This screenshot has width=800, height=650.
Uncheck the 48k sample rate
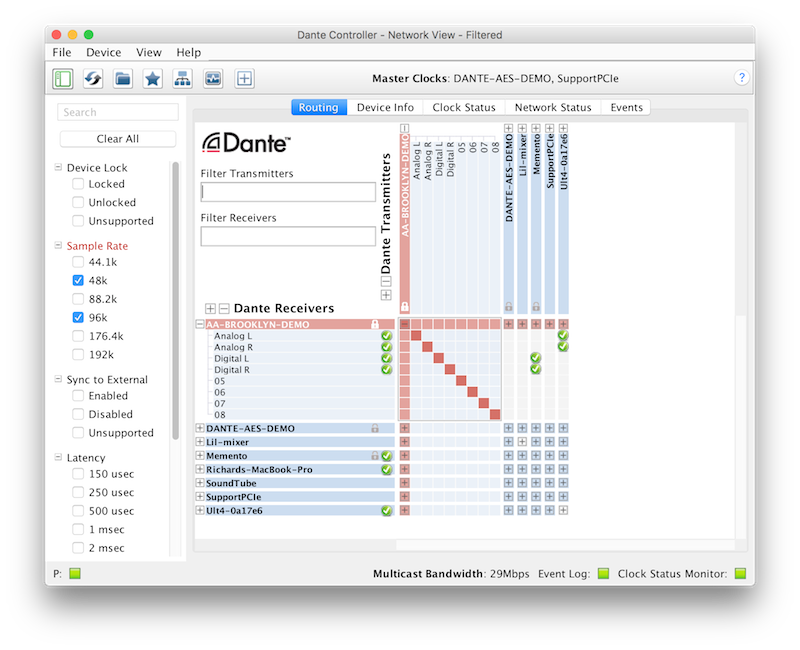tap(78, 280)
